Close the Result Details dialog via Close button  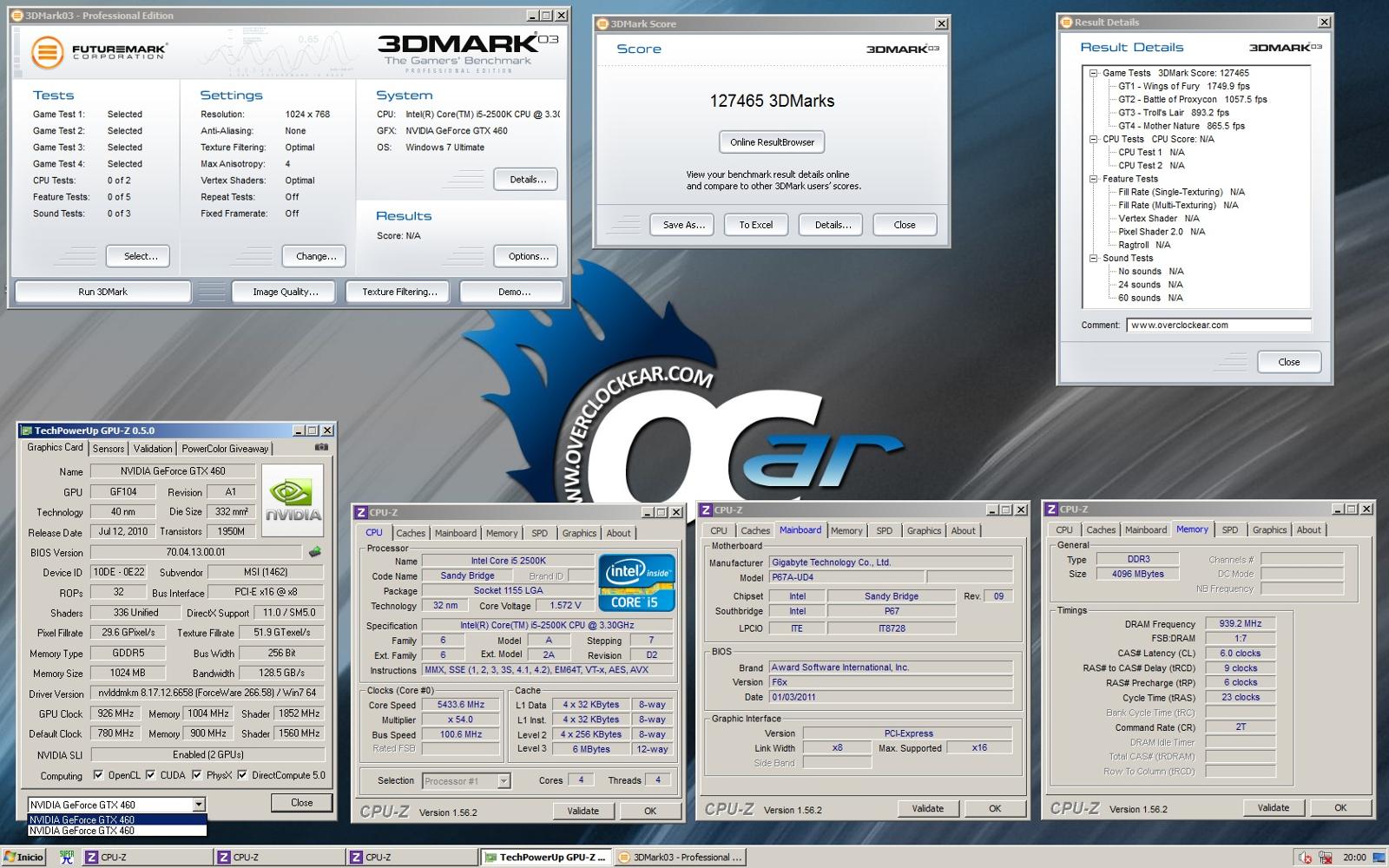tap(1288, 362)
